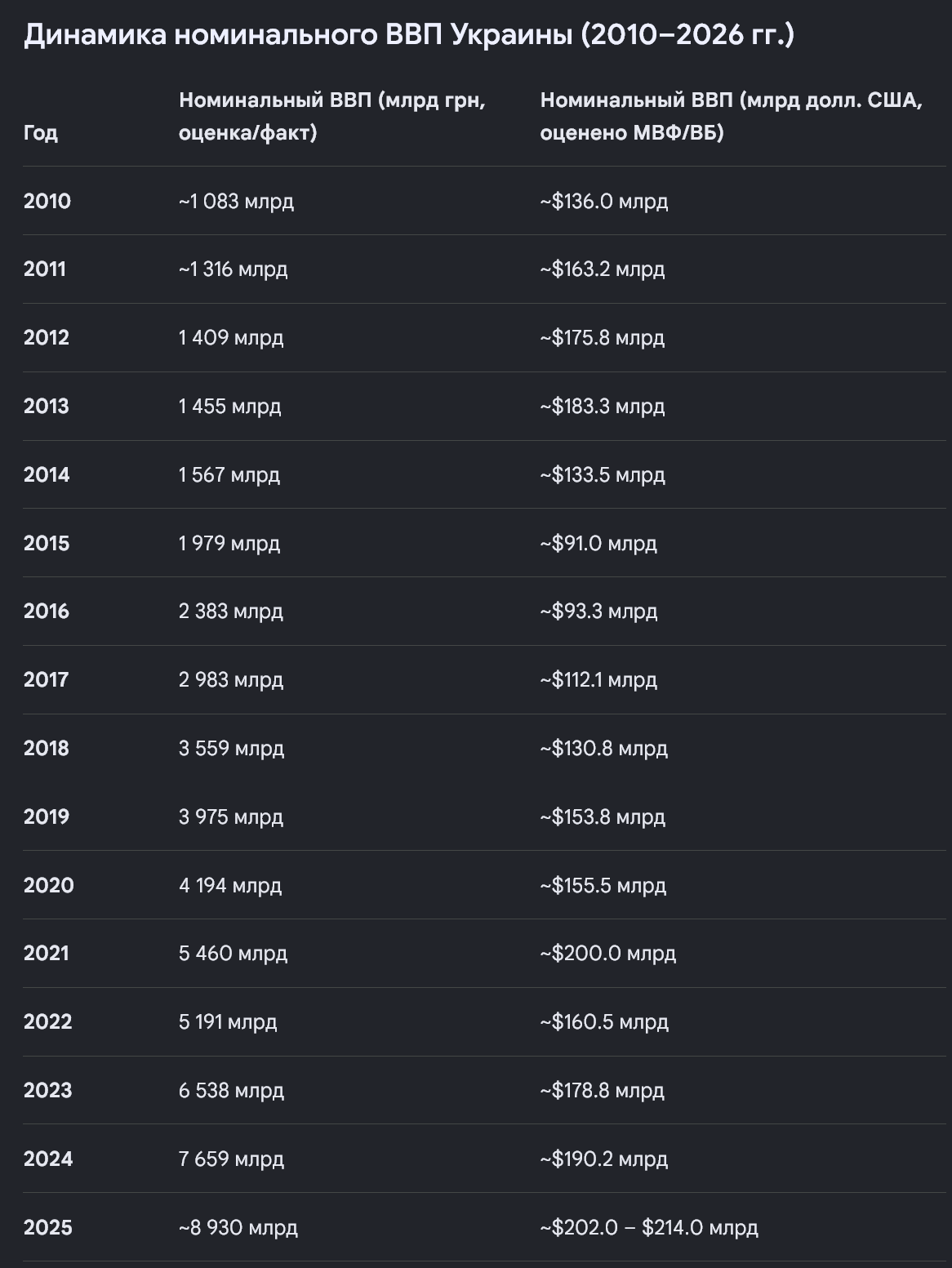This screenshot has width=952, height=1268.
Task: Select the '~$175.8 млрд' cell
Action: (x=603, y=338)
